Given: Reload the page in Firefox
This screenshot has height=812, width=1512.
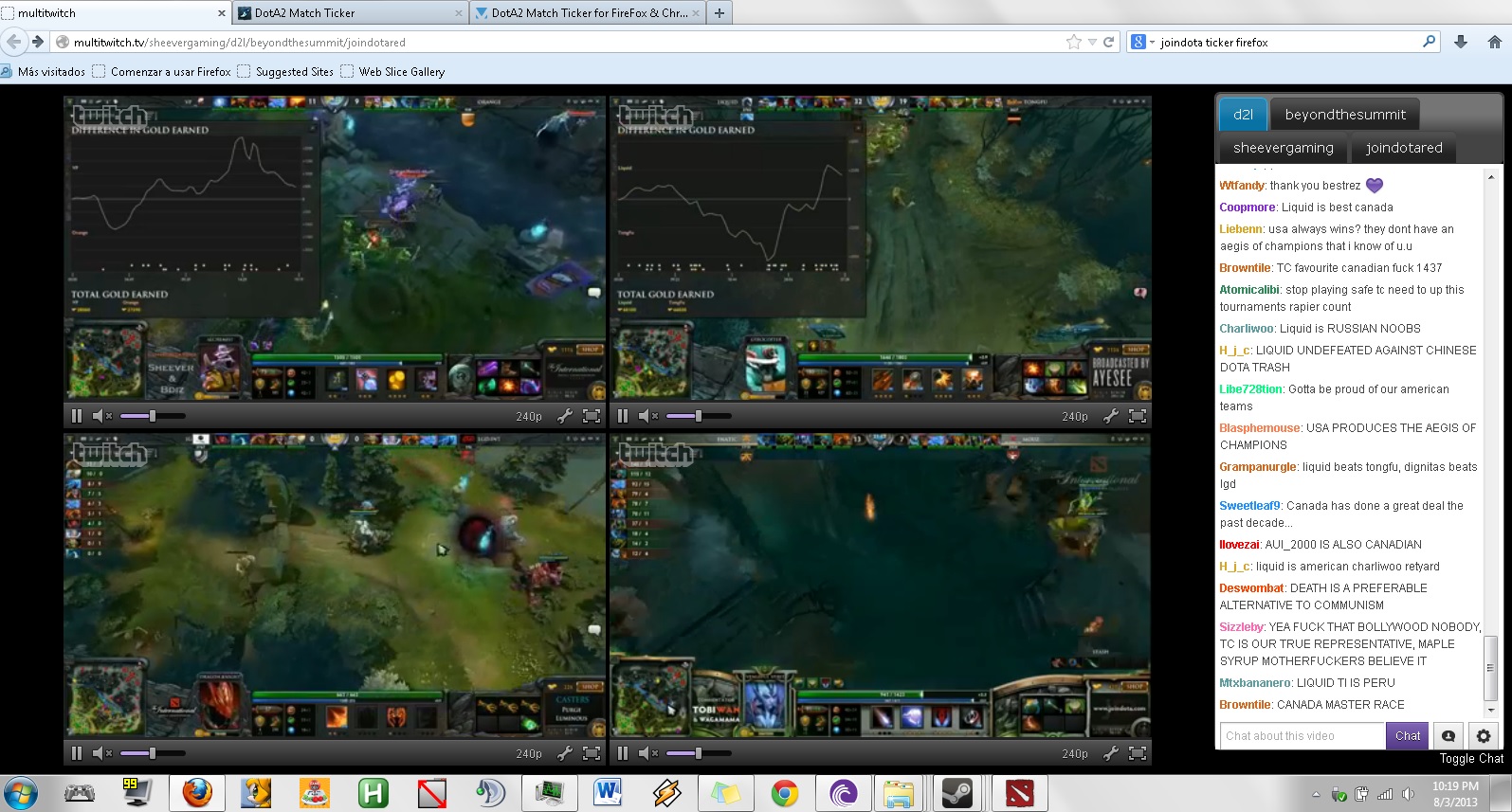Looking at the screenshot, I should pos(1108,42).
